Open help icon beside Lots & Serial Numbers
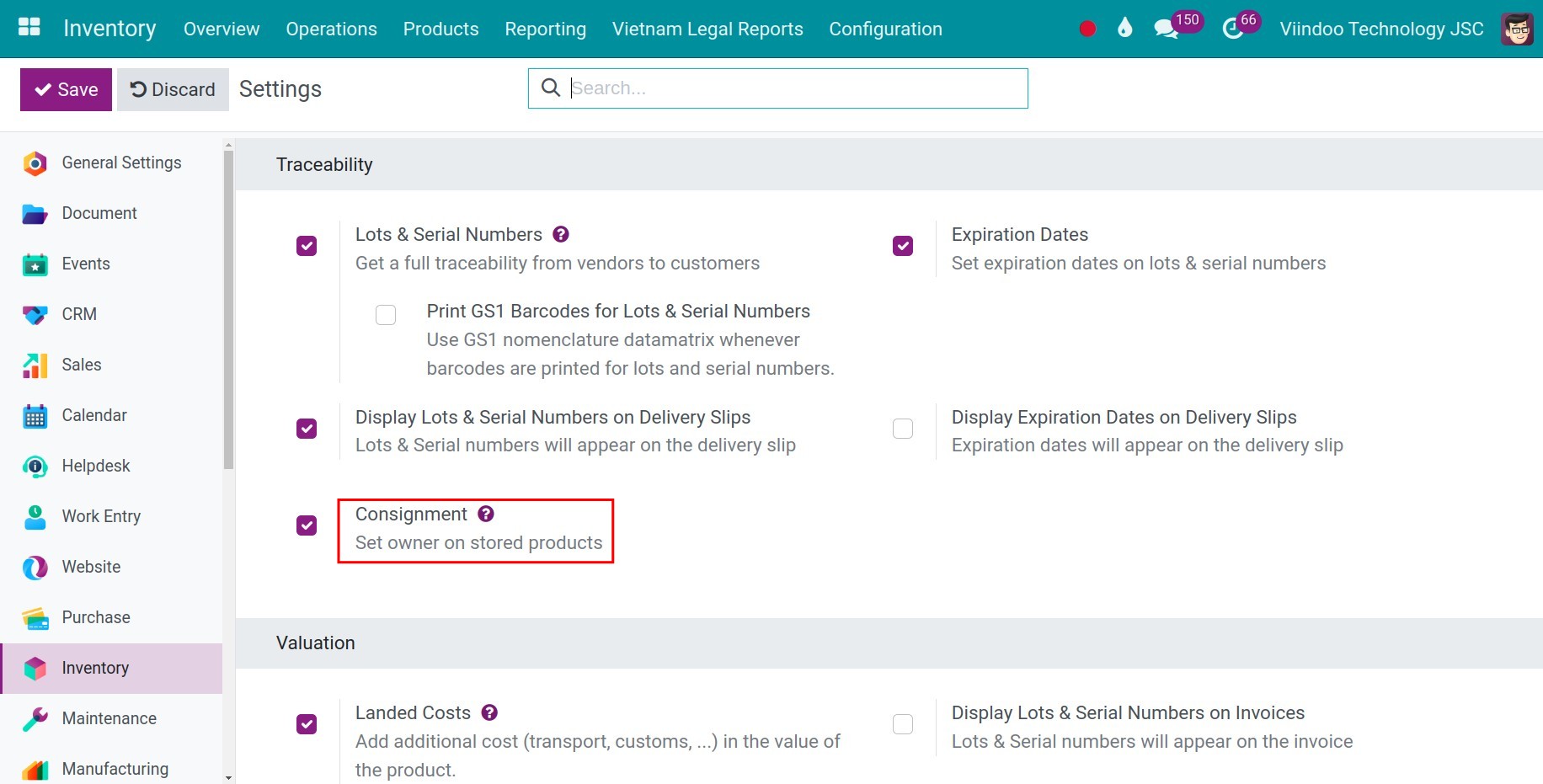Viewport: 1543px width, 784px height. point(561,234)
